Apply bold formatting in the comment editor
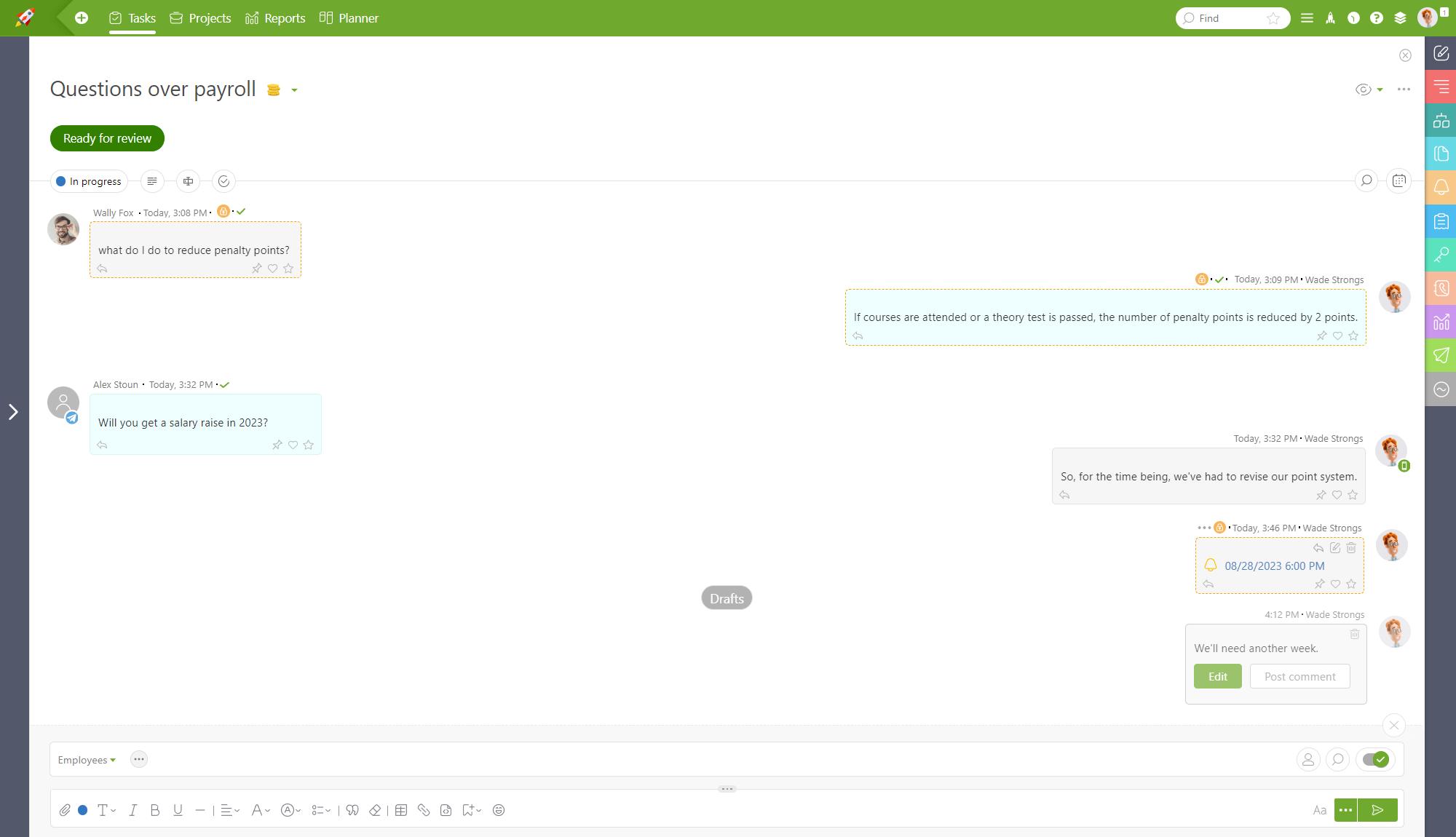 pyautogui.click(x=155, y=810)
